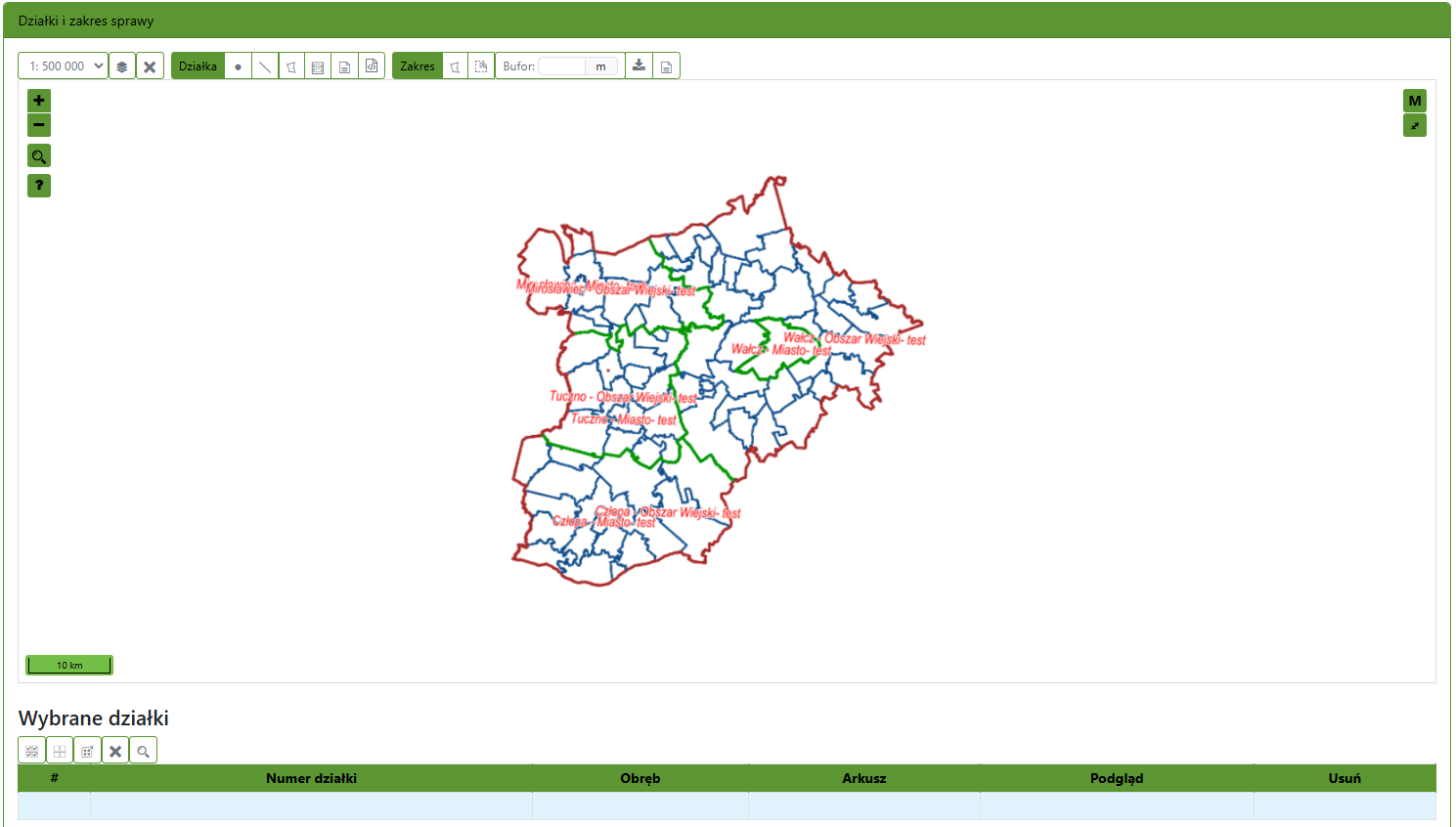
Task: Draw scope polygon next to Zakres
Action: [x=455, y=66]
